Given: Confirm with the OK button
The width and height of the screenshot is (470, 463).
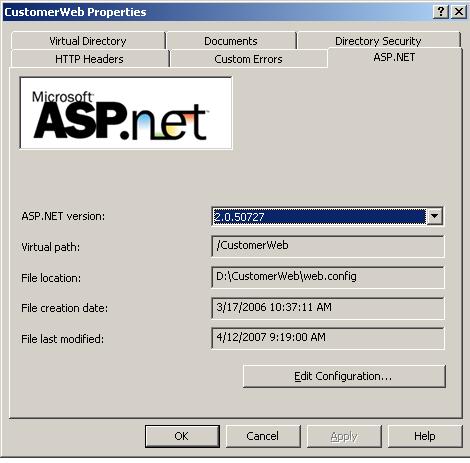Looking at the screenshot, I should tap(182, 436).
